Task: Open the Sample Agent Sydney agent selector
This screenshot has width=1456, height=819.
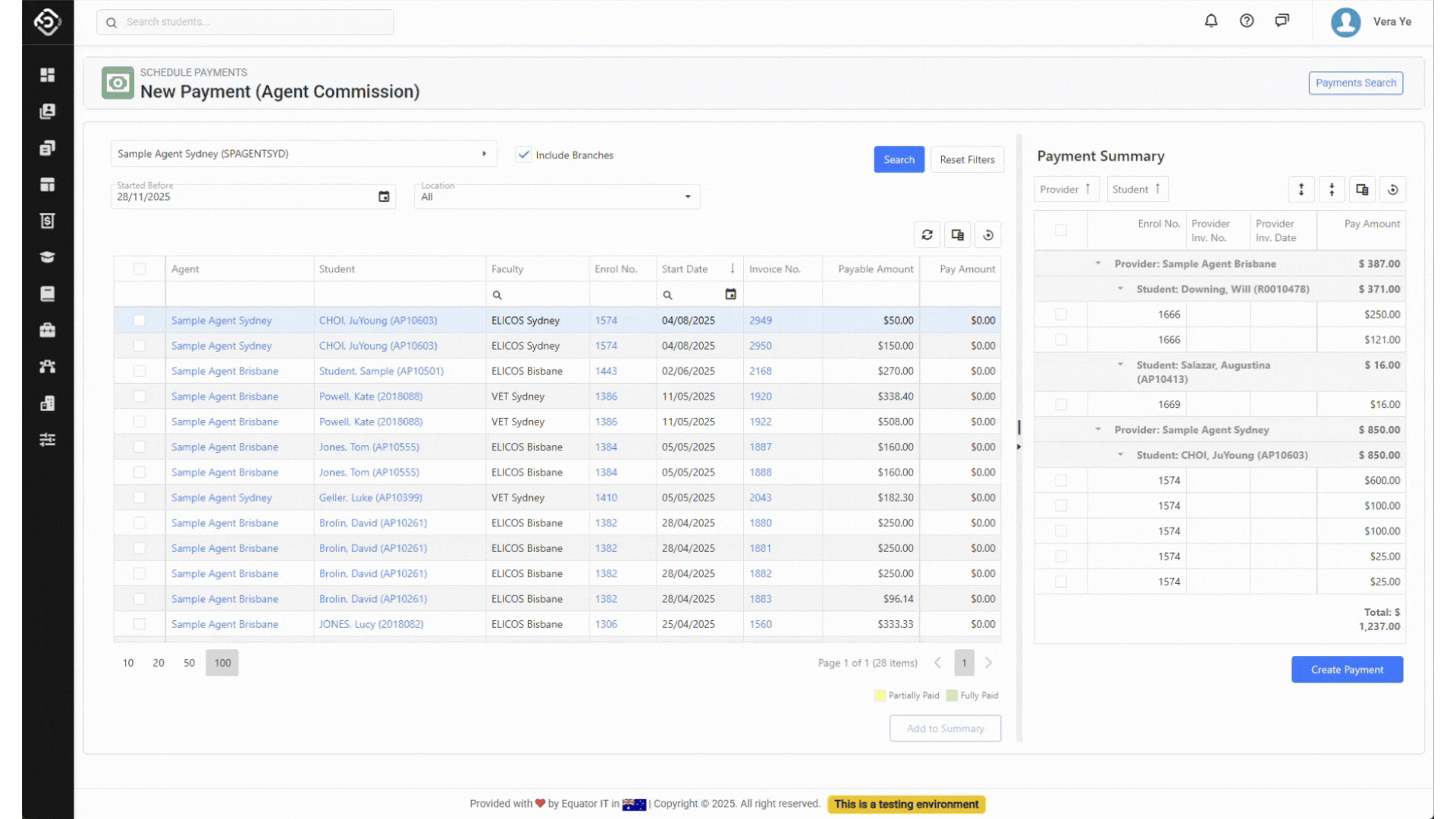Action: (x=303, y=154)
